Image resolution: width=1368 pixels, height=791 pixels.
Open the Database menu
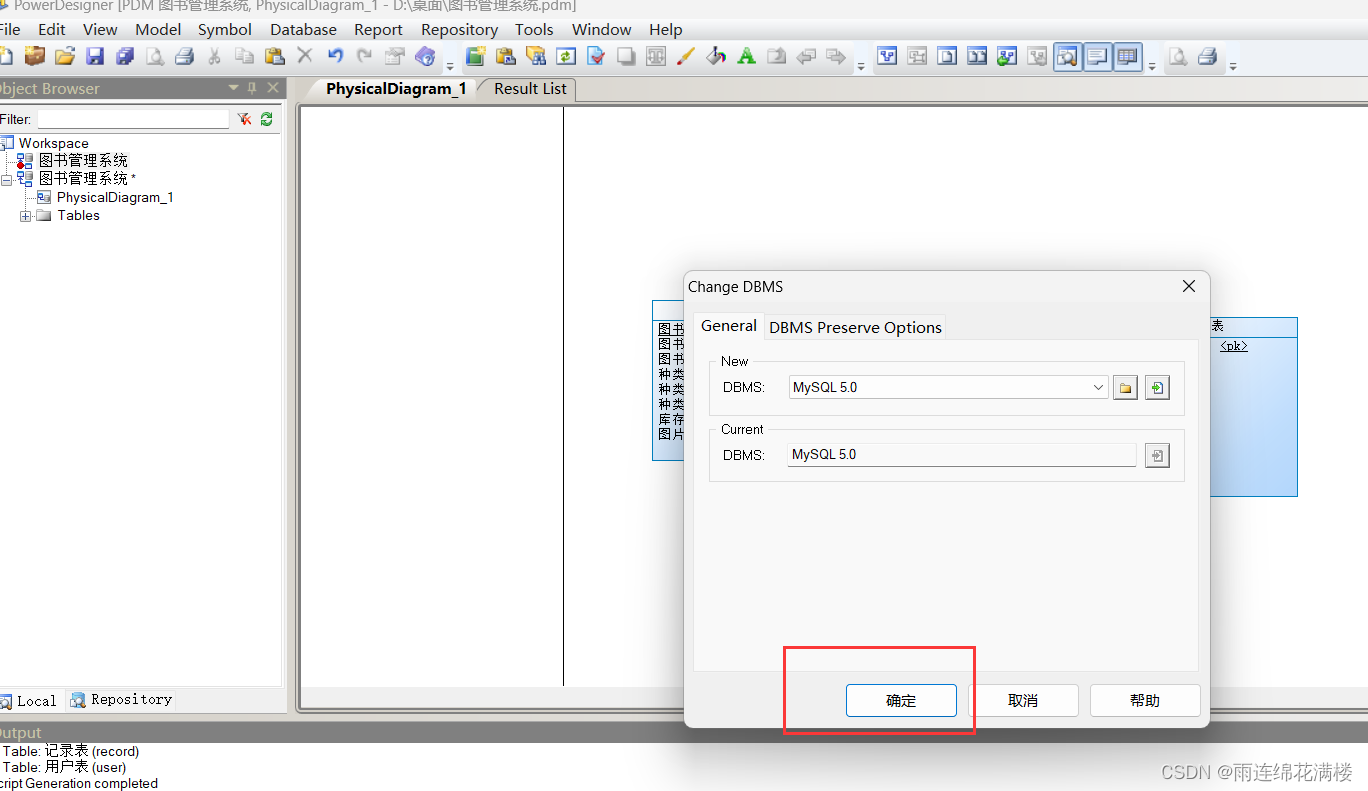(x=303, y=29)
